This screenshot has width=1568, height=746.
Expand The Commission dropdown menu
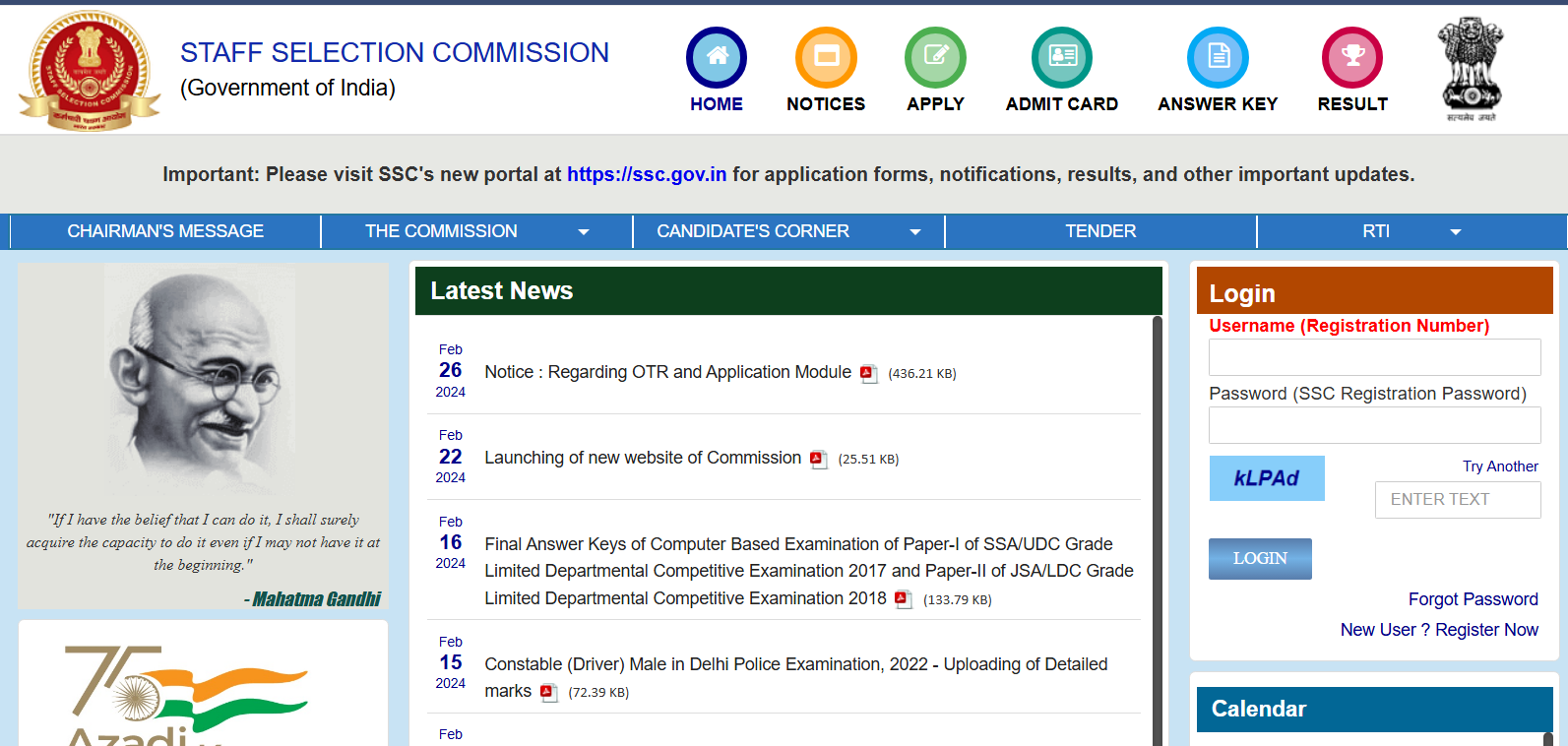583,232
